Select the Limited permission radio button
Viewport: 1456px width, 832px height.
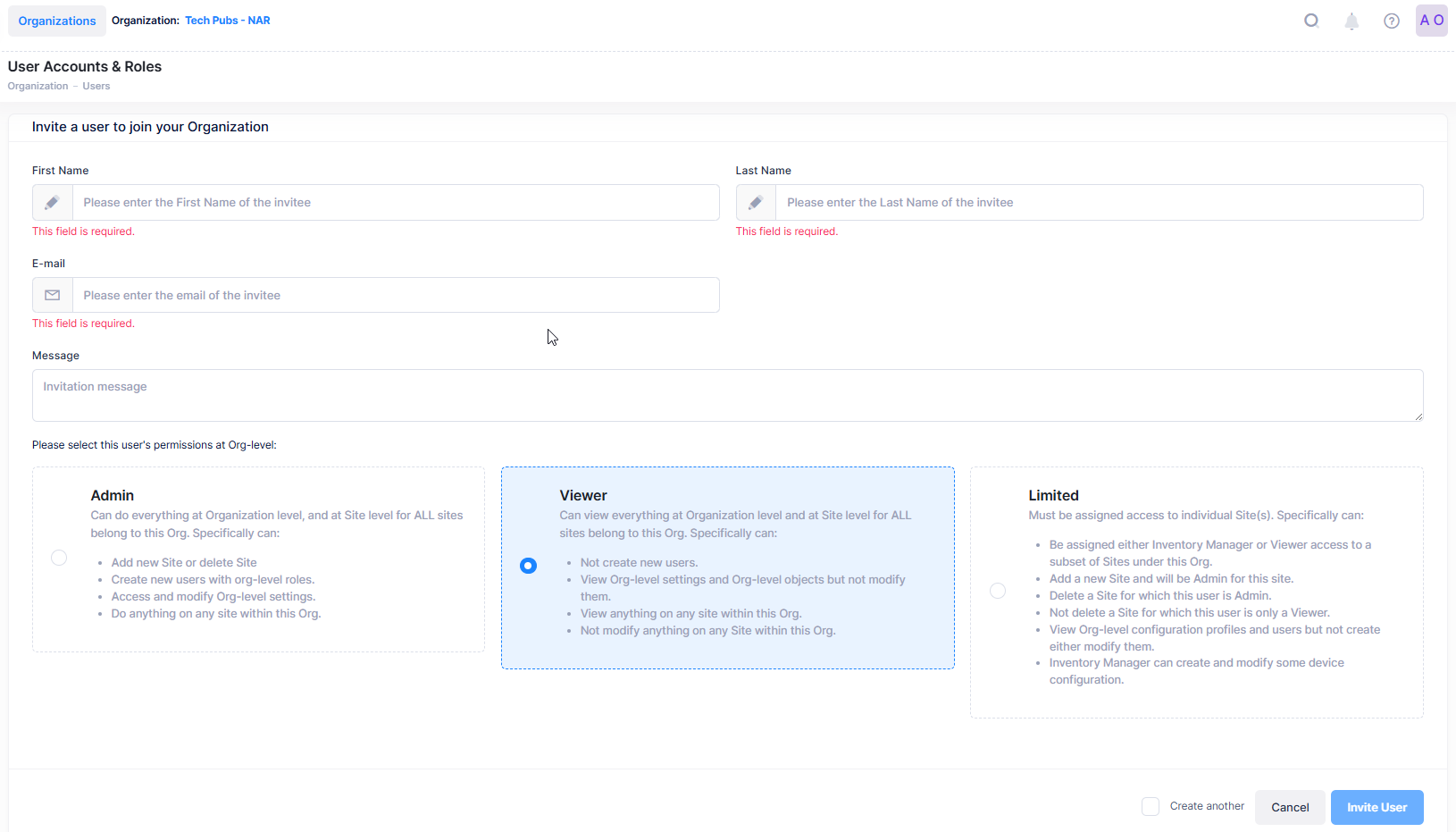tap(998, 591)
